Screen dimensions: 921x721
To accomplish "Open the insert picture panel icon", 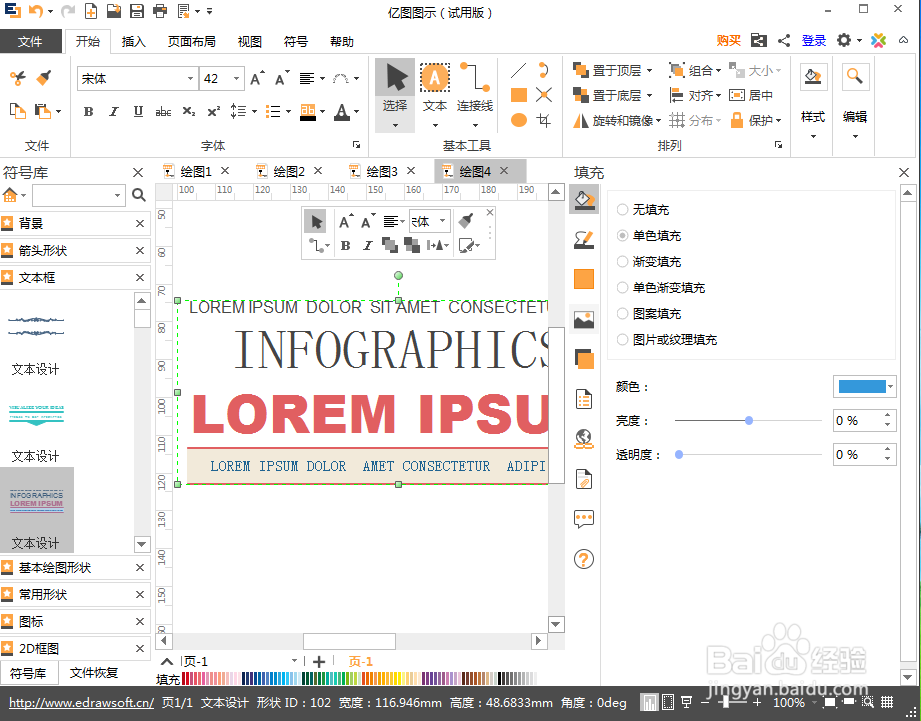I will [x=584, y=319].
